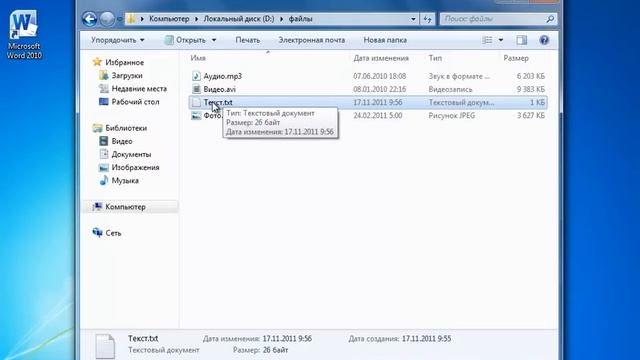Click Компьютер in the address path
Viewport: 640px width, 360px height.
point(169,19)
